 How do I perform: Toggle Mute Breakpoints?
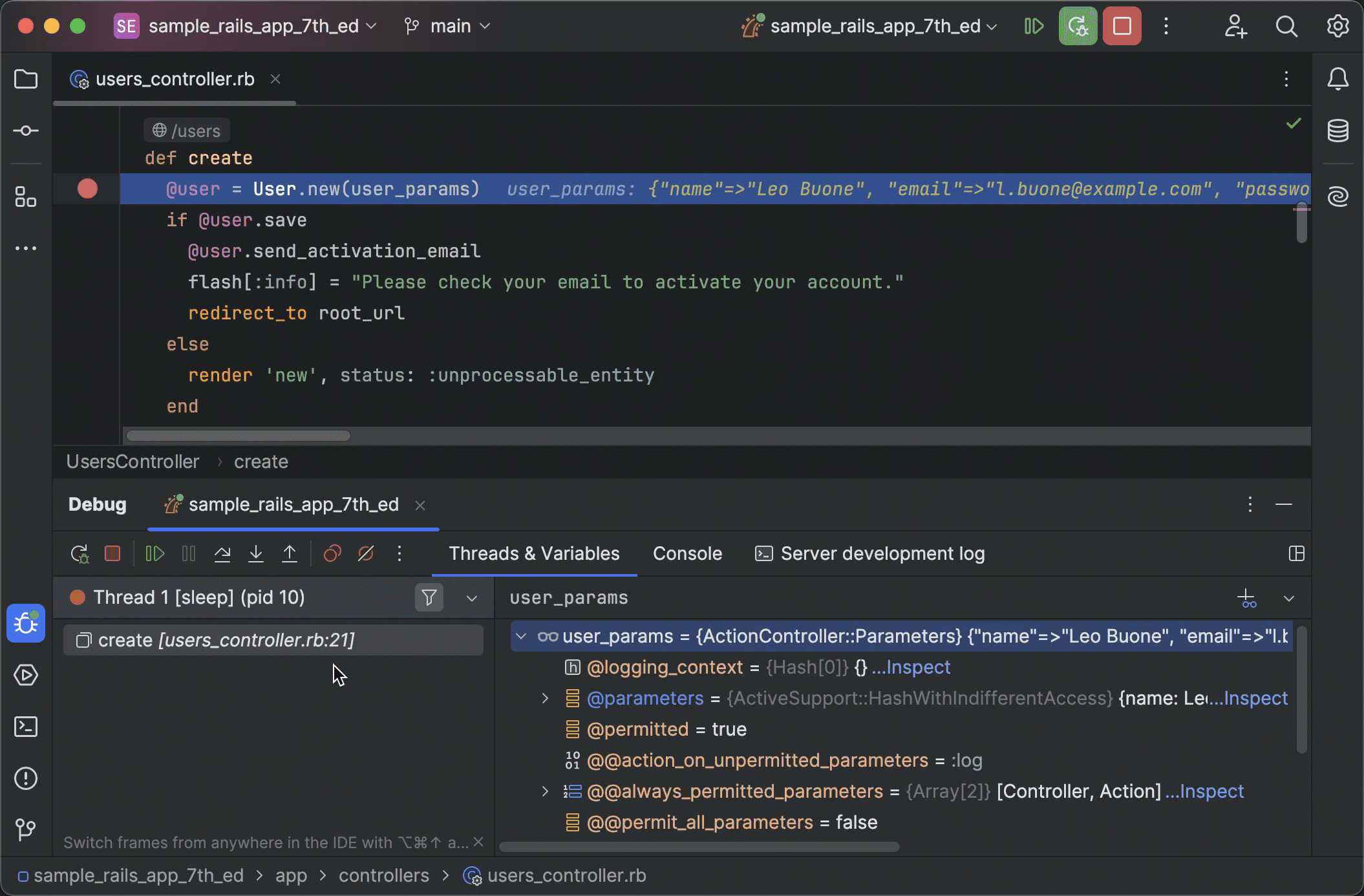pyautogui.click(x=366, y=554)
